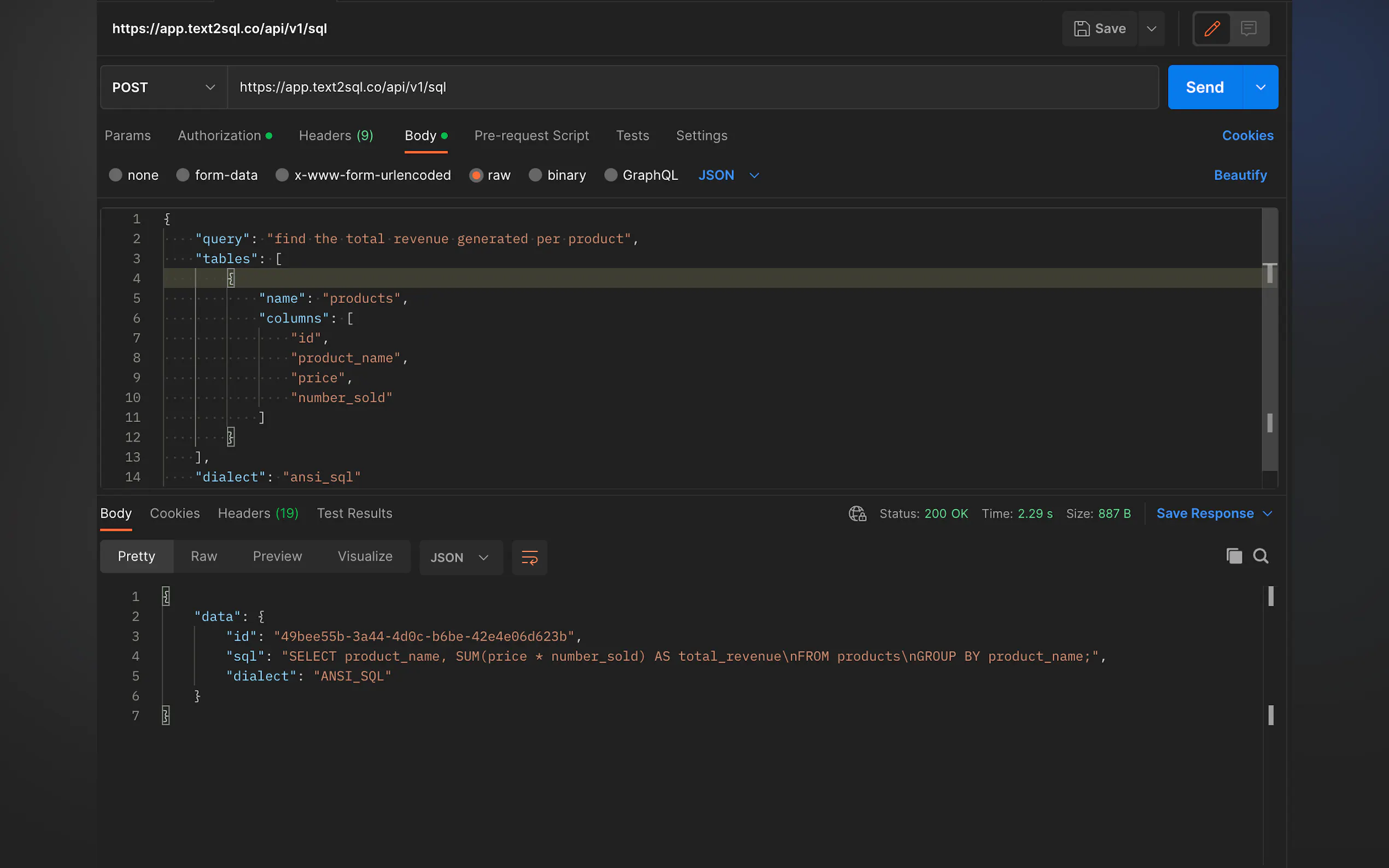Search the response with magnifier icon
1389x868 pixels.
pos(1260,556)
